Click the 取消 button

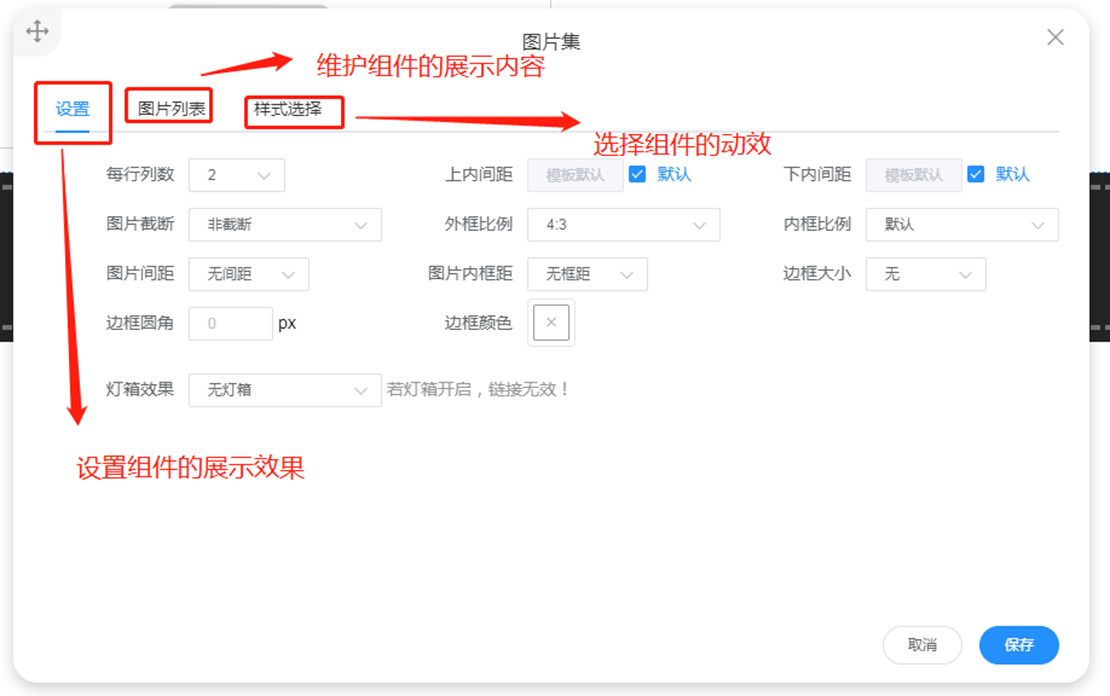point(922,645)
